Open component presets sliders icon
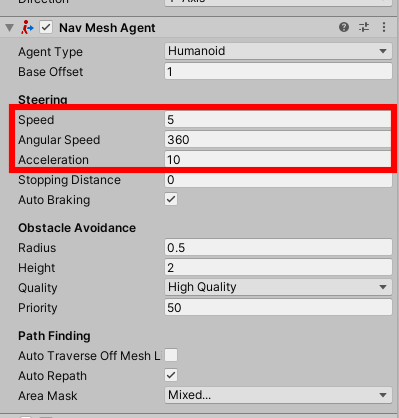 pos(364,27)
